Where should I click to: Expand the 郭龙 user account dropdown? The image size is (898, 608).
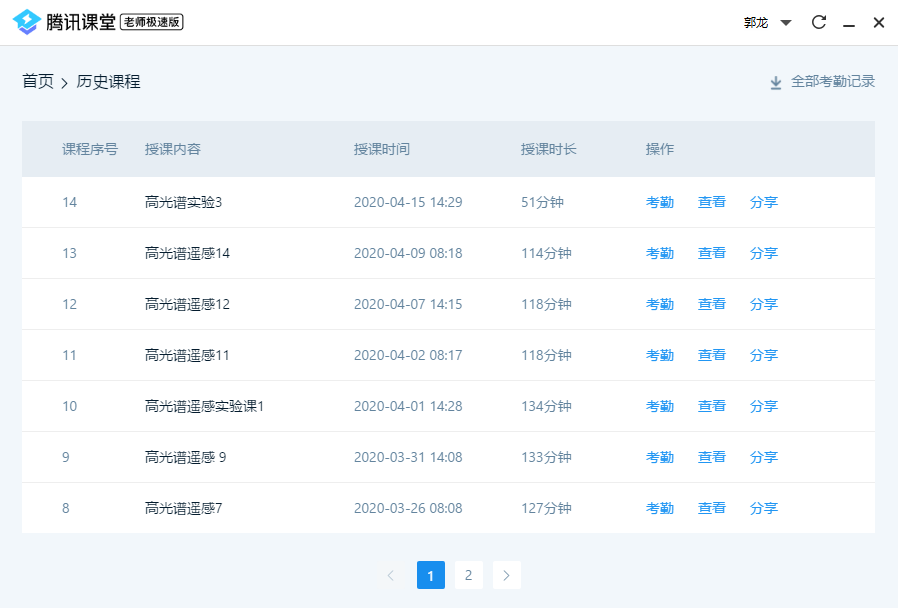(x=785, y=23)
